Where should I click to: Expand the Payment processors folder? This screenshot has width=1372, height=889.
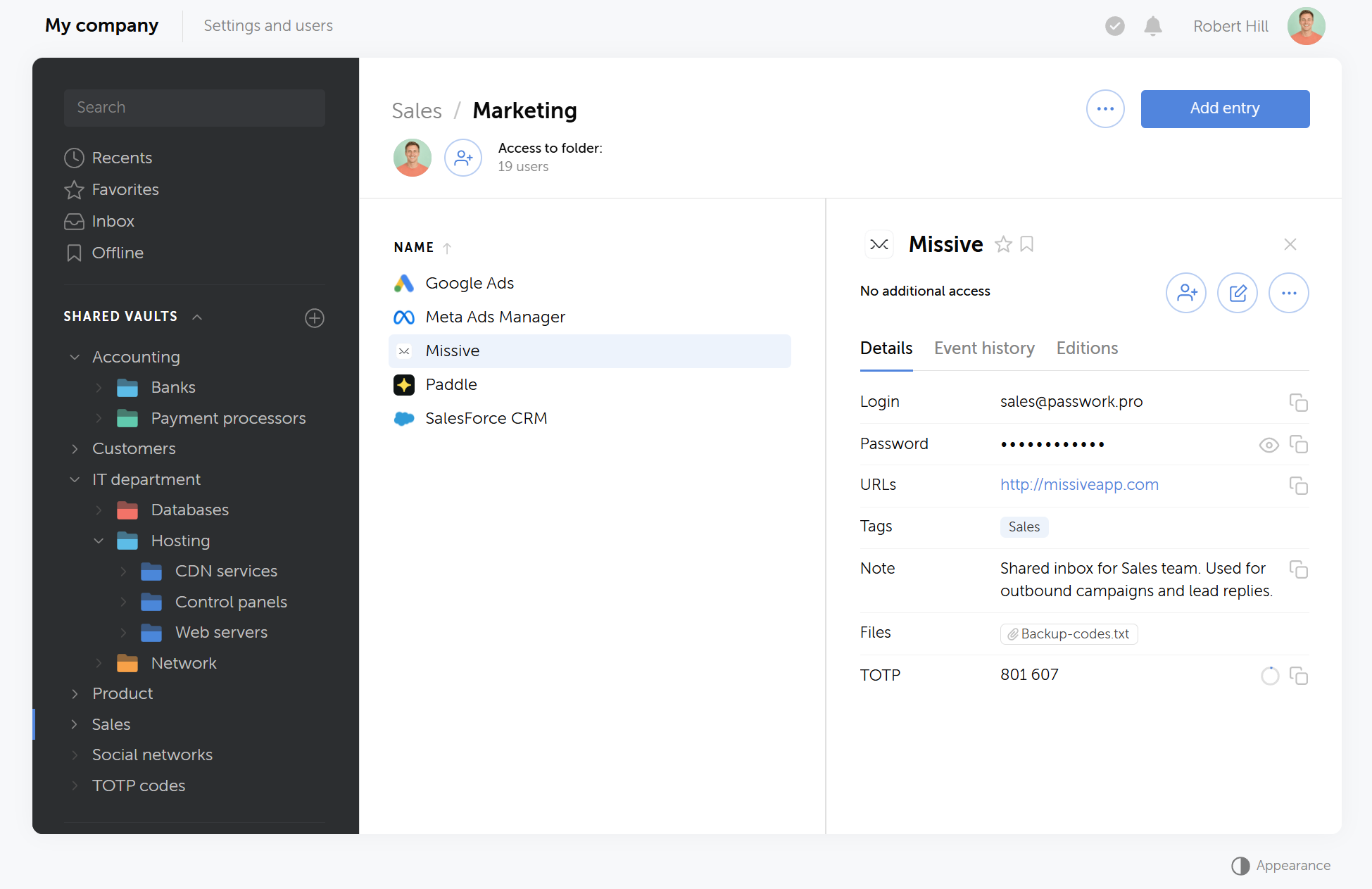coord(99,419)
